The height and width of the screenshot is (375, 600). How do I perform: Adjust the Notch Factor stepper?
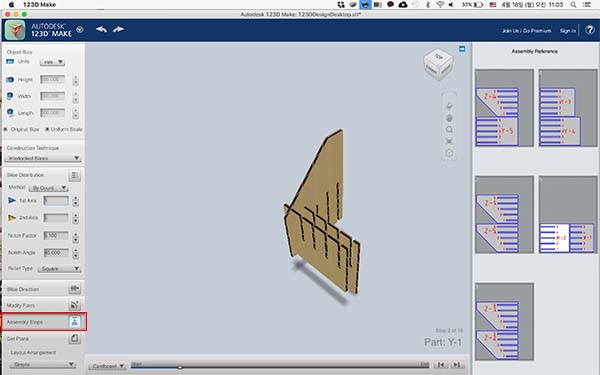75,237
